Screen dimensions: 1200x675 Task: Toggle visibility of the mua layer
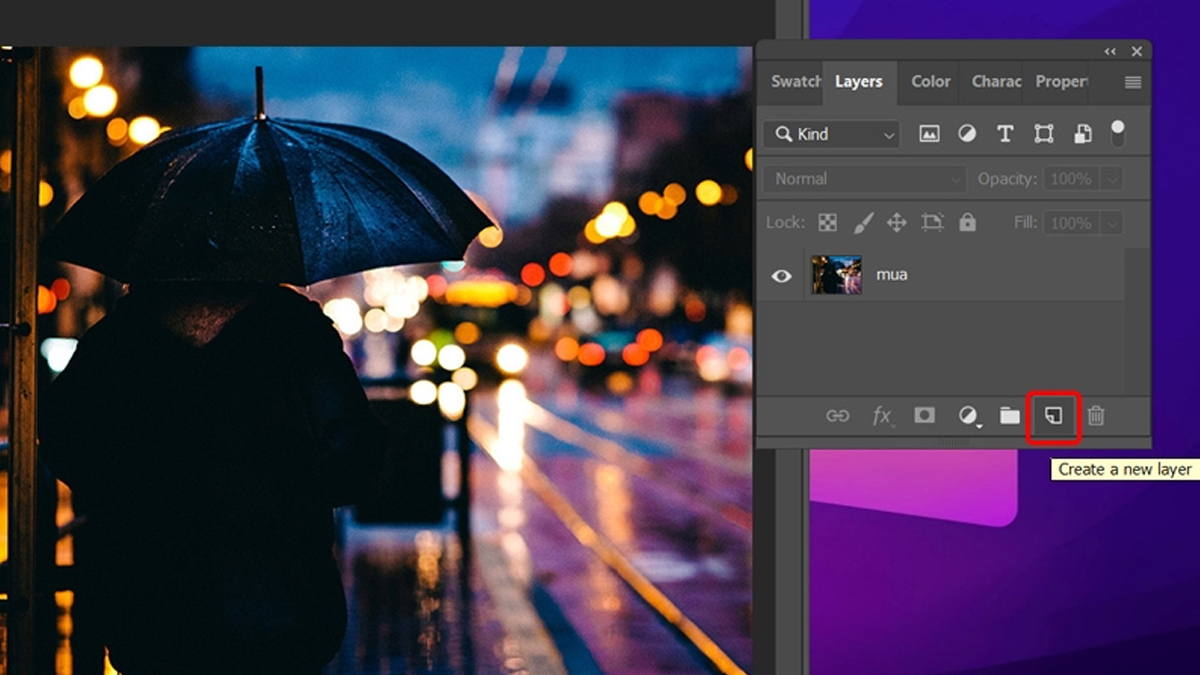781,275
